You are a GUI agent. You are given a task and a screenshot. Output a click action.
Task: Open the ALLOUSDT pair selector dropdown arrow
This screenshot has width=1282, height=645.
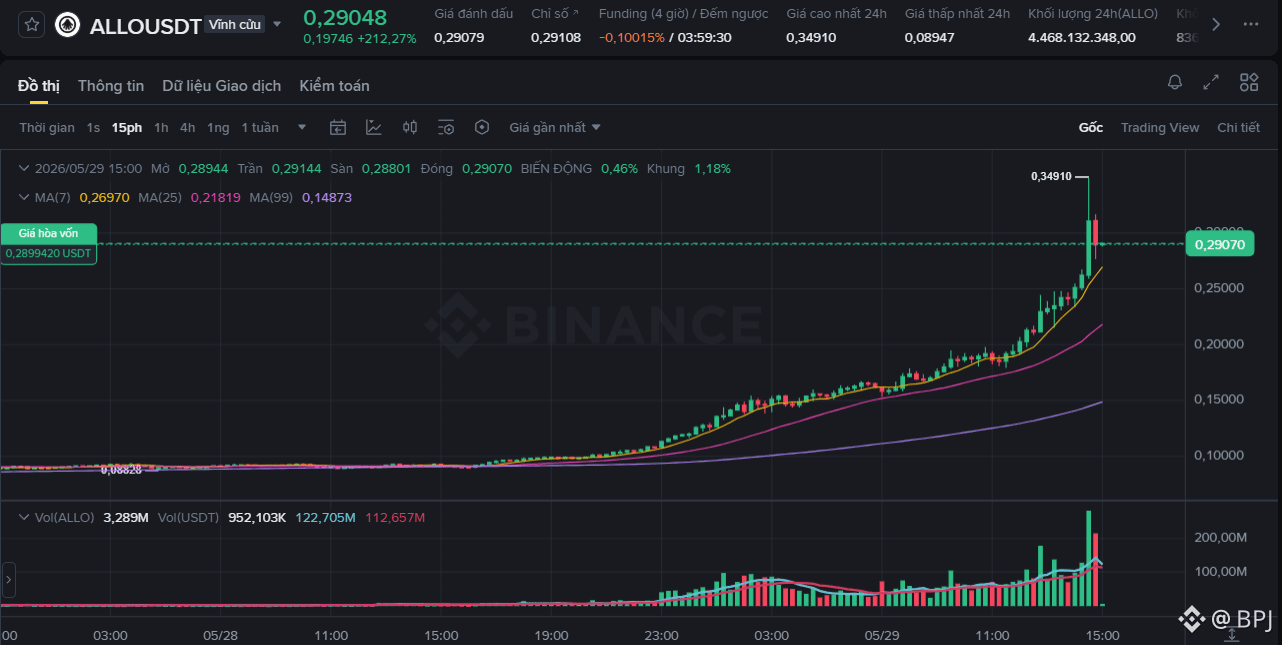(277, 24)
